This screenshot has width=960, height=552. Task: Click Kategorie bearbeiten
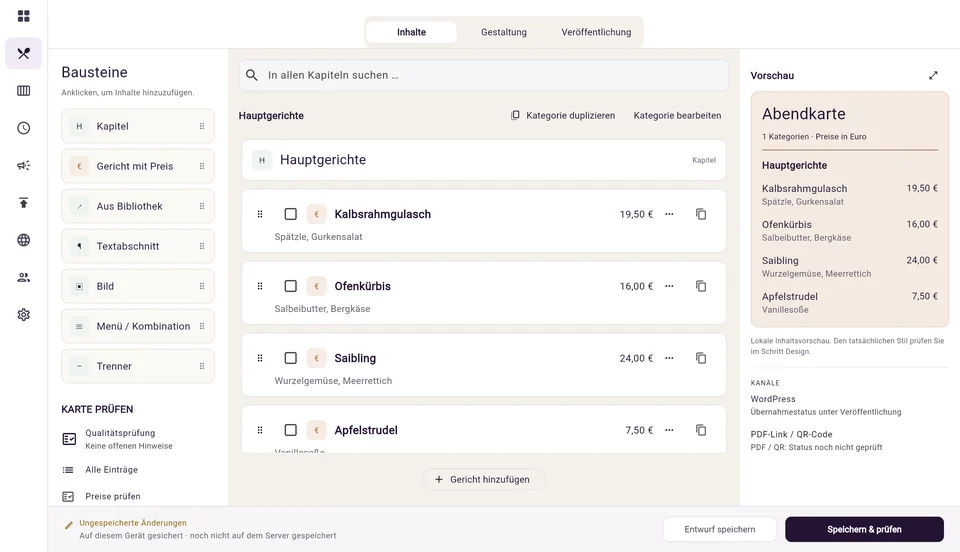point(677,115)
